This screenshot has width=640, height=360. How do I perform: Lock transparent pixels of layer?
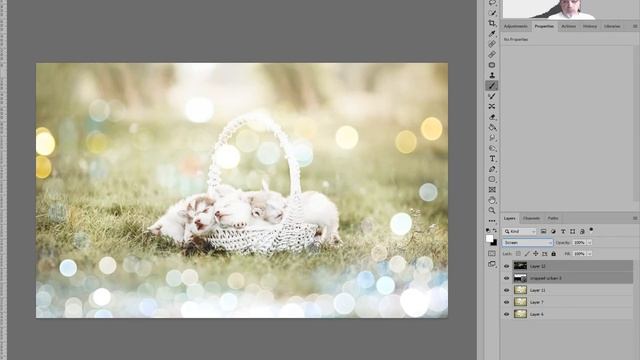518,253
